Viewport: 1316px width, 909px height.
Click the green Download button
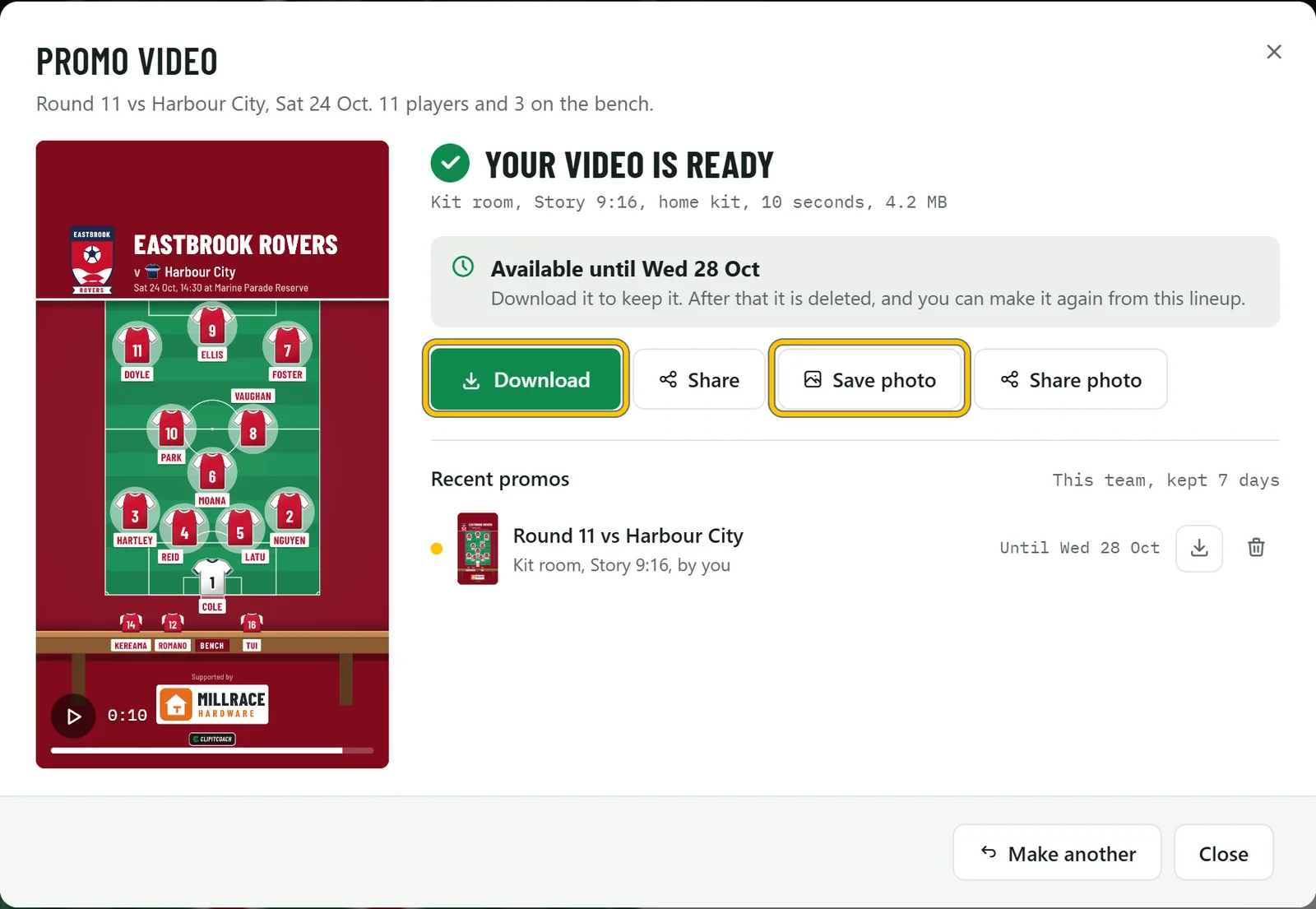point(526,379)
